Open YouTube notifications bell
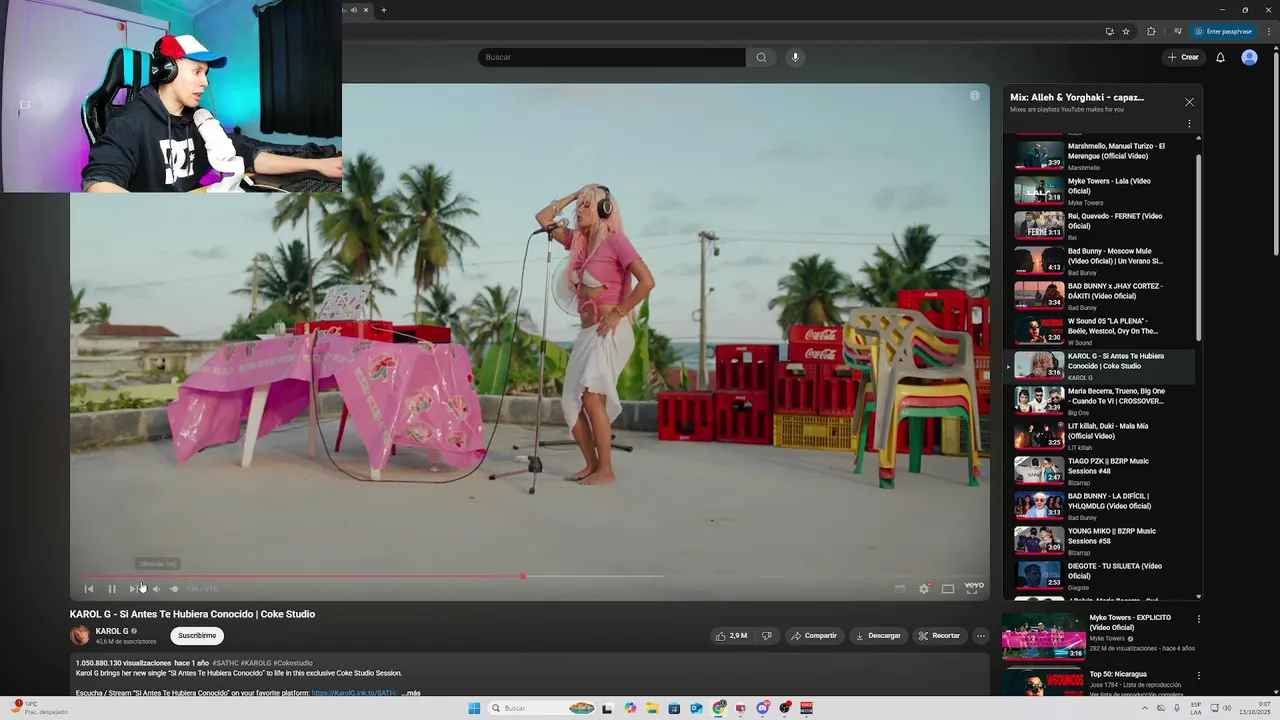The width and height of the screenshot is (1280, 720). point(1220,57)
